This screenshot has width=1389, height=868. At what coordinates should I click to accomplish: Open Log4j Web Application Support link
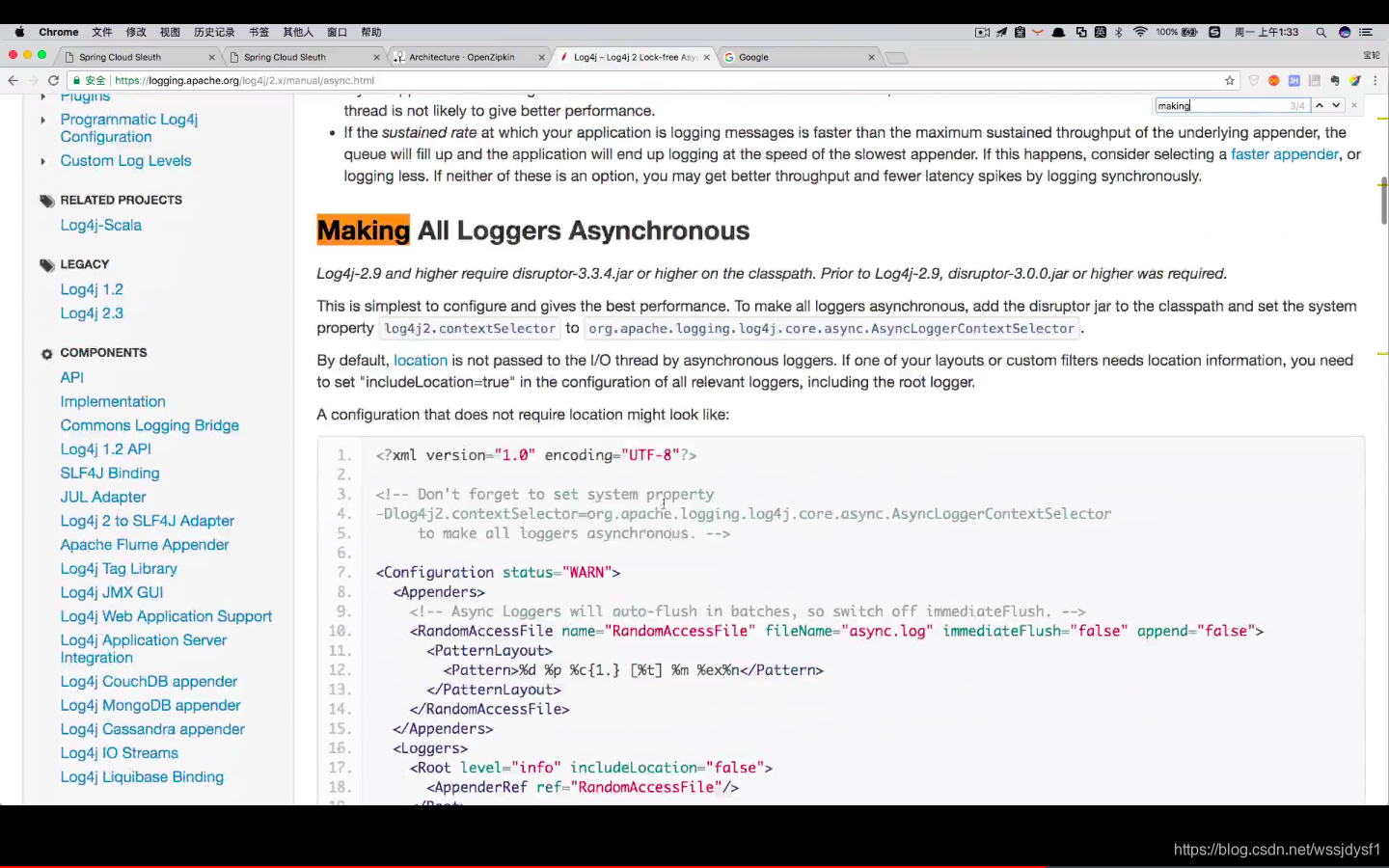click(166, 616)
